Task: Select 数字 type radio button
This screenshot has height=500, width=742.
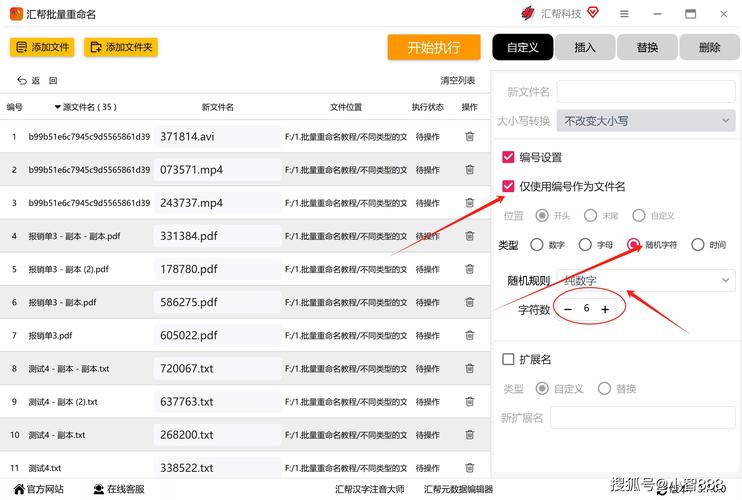Action: tap(537, 245)
